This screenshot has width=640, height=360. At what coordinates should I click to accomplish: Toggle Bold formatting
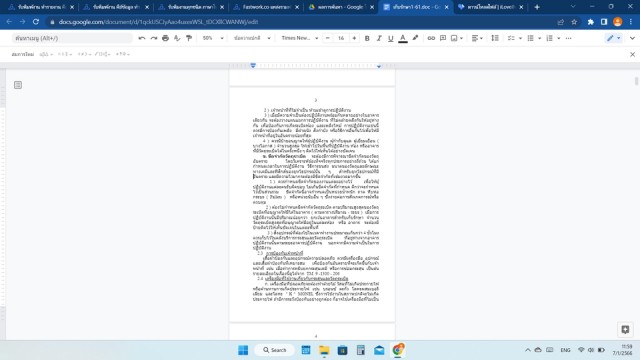tap(367, 38)
